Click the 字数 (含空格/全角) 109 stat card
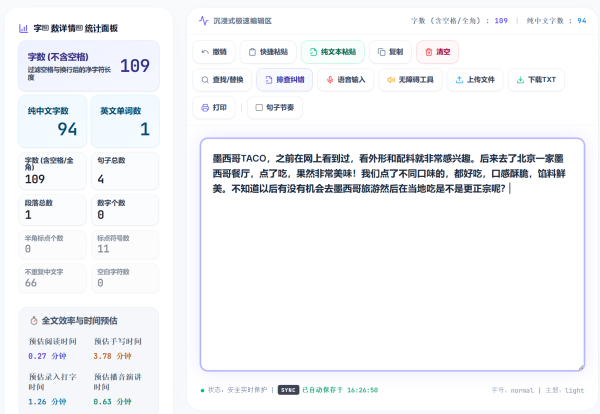The image size is (600, 414). 53,171
